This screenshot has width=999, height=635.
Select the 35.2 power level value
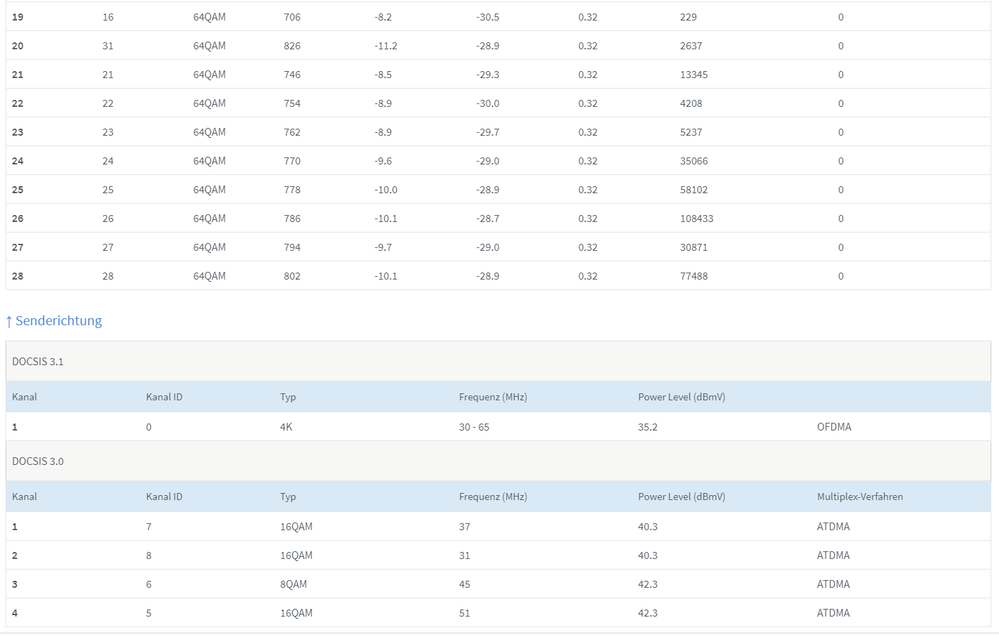tap(647, 427)
